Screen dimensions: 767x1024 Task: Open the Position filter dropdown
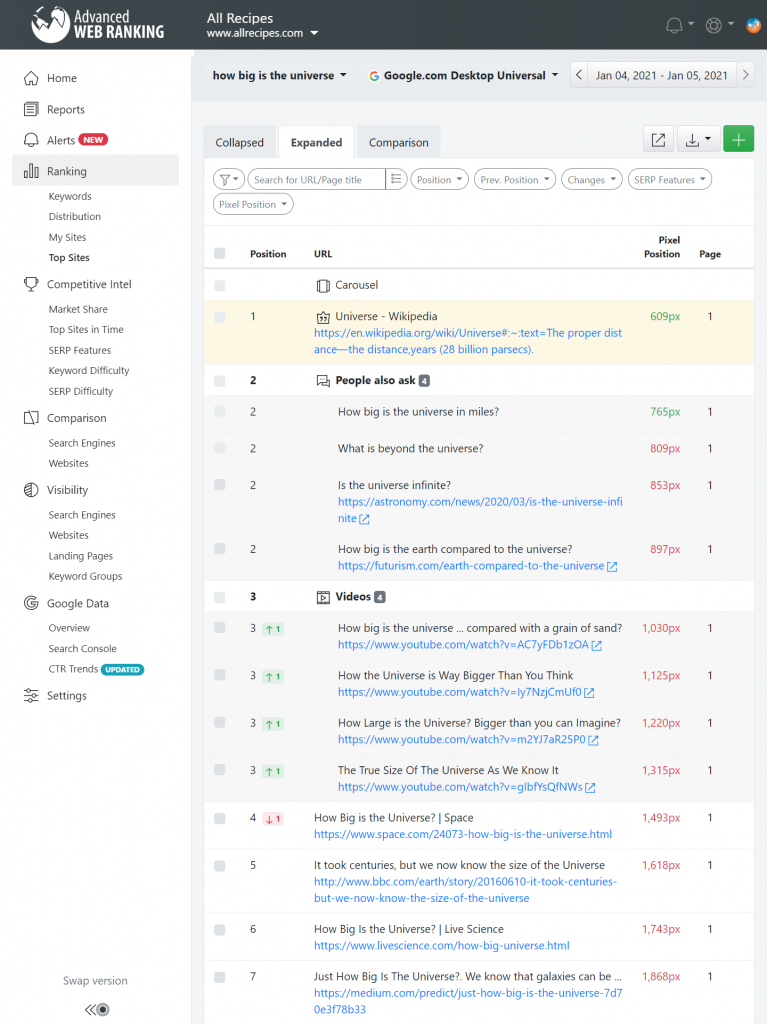[x=439, y=179]
